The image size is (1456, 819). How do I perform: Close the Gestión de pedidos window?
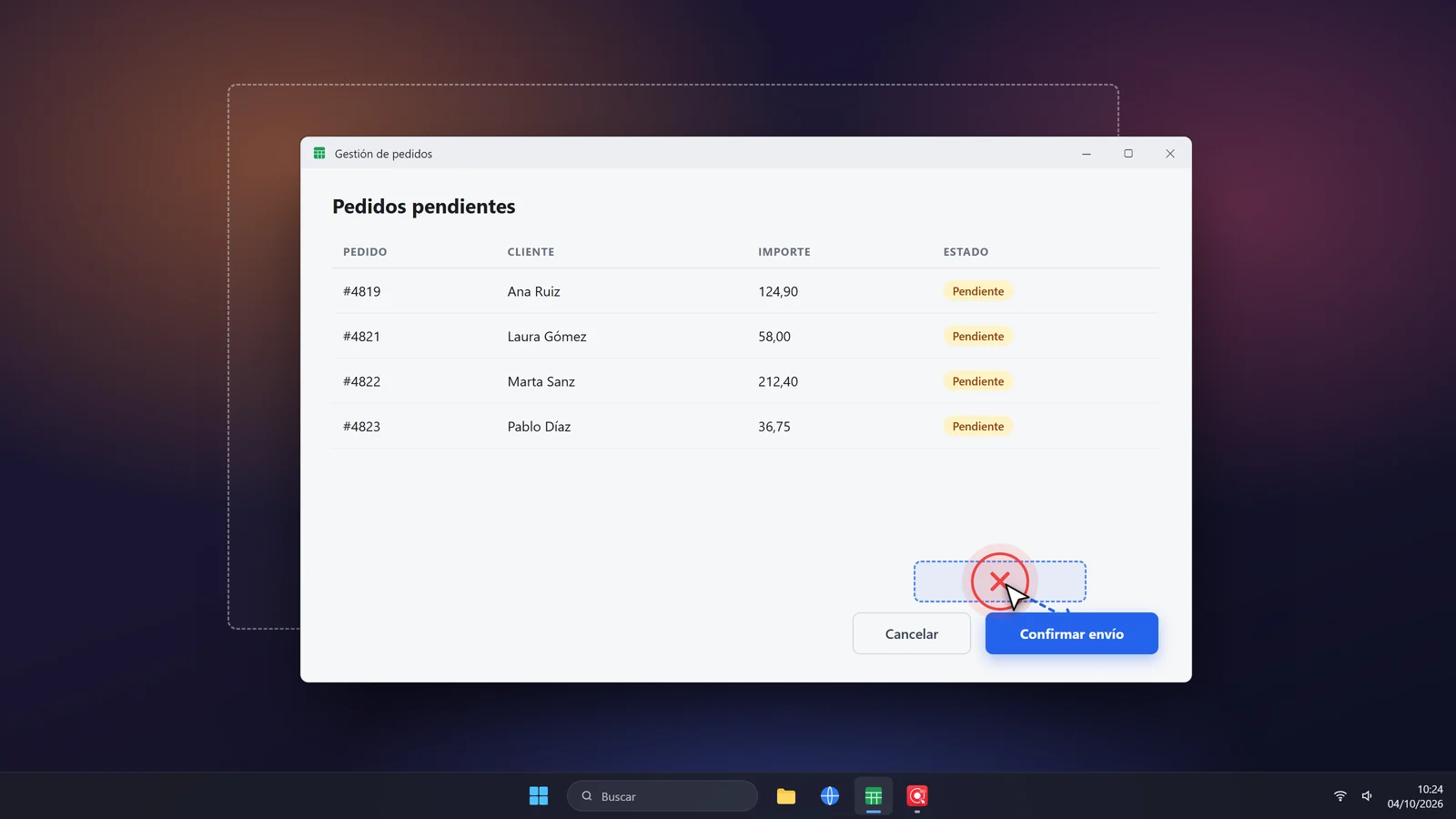point(1170,154)
